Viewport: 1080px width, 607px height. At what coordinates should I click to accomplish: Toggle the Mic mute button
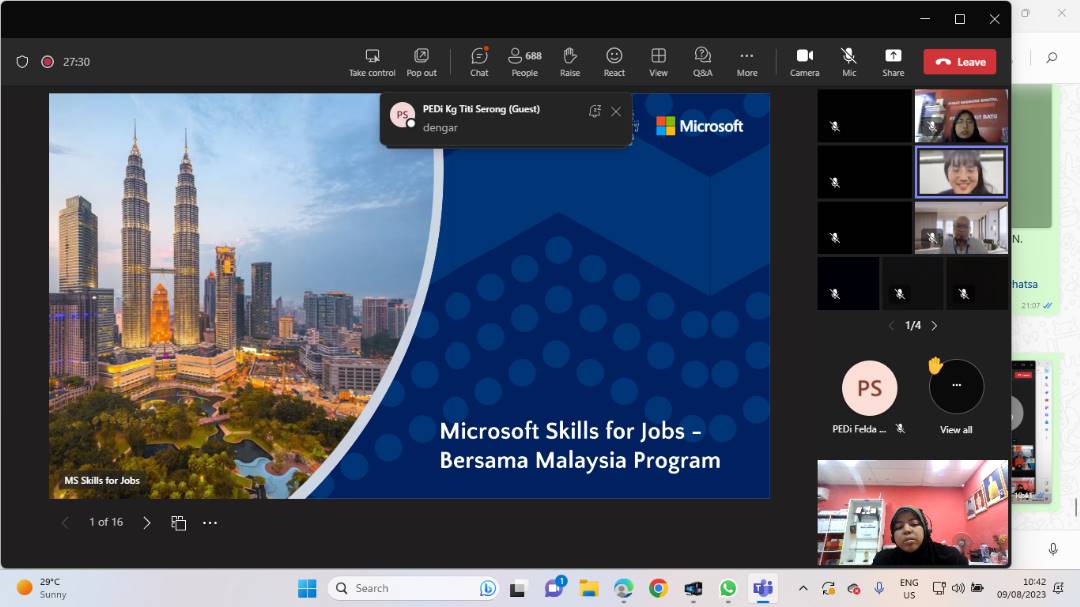(849, 62)
